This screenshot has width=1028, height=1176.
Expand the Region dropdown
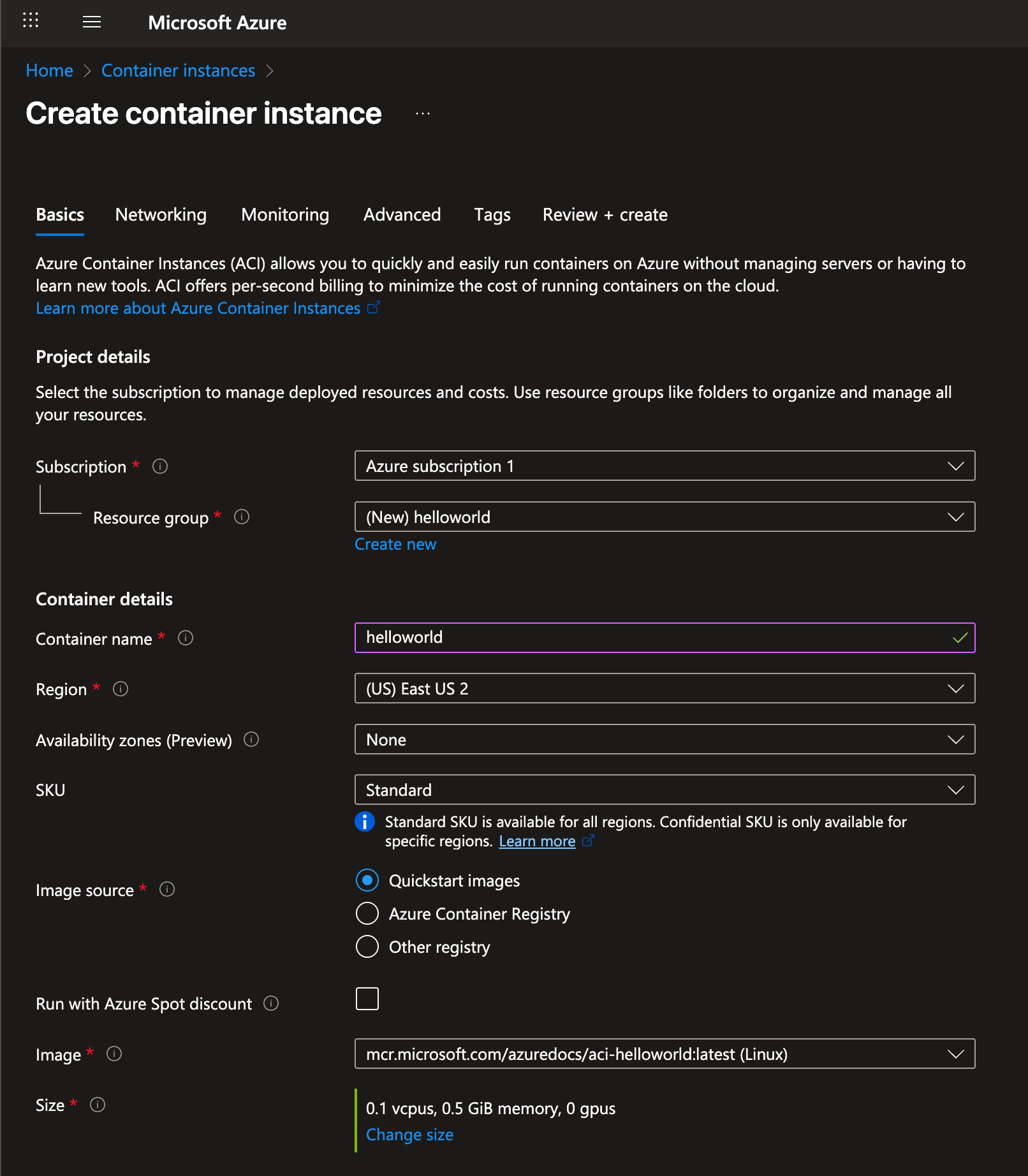click(x=665, y=689)
